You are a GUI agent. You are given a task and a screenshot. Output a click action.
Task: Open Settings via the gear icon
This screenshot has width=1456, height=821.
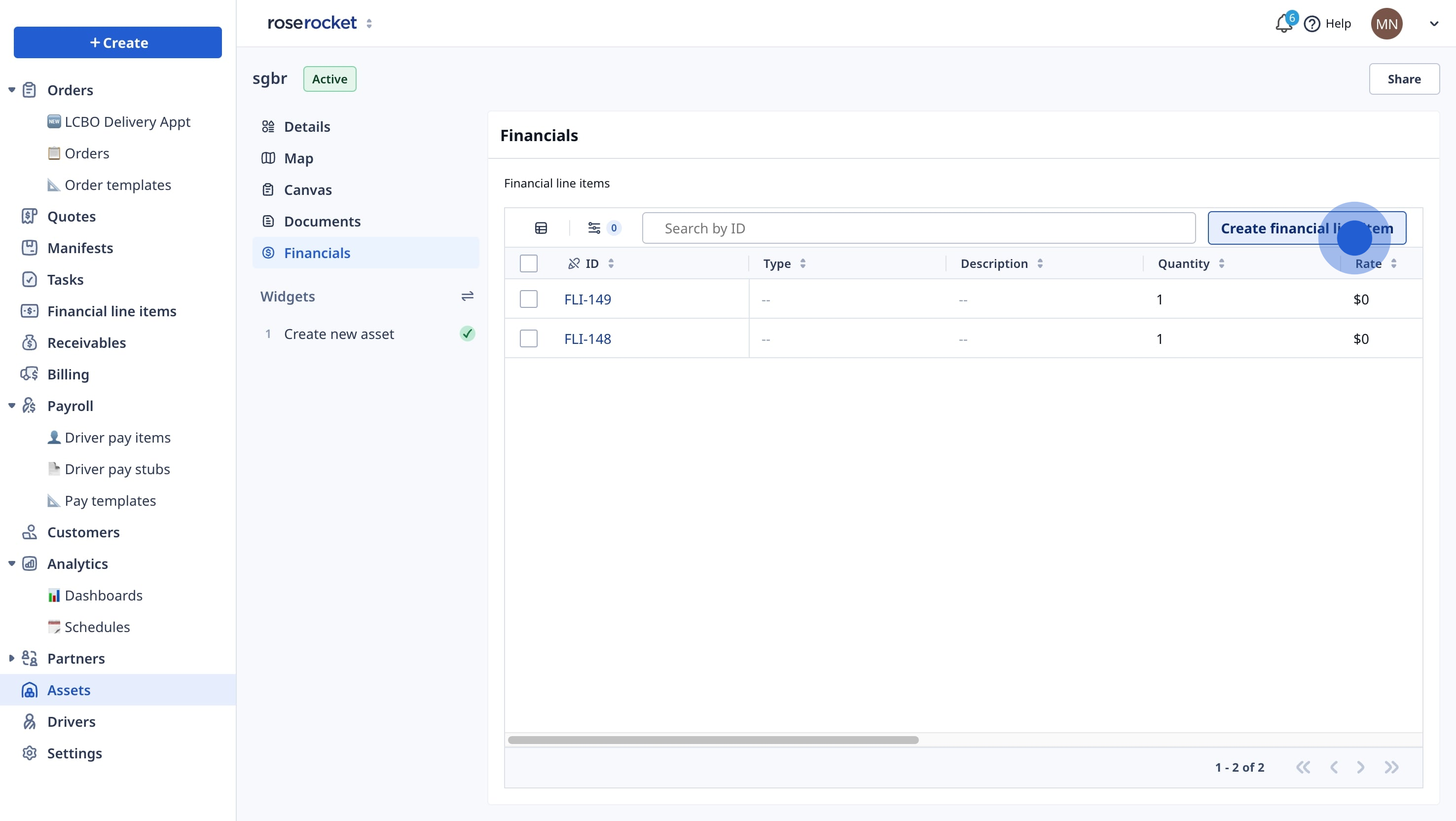[x=30, y=753]
